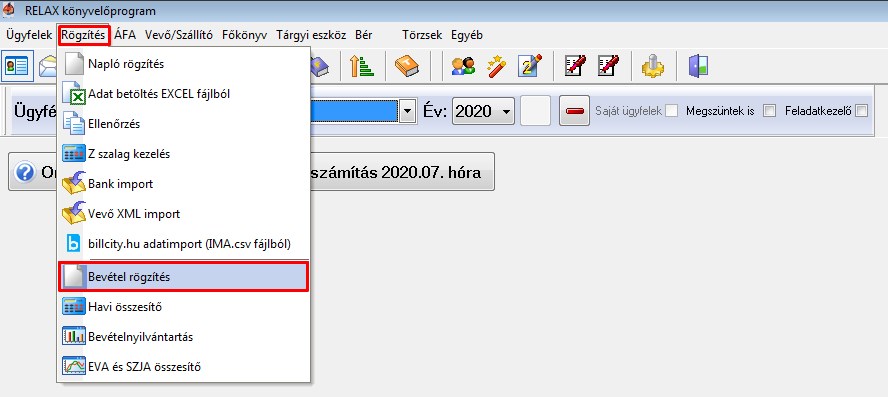Click the bar chart icon of Bevételnyilvántartás
Image resolution: width=888 pixels, height=397 pixels.
tap(74, 337)
